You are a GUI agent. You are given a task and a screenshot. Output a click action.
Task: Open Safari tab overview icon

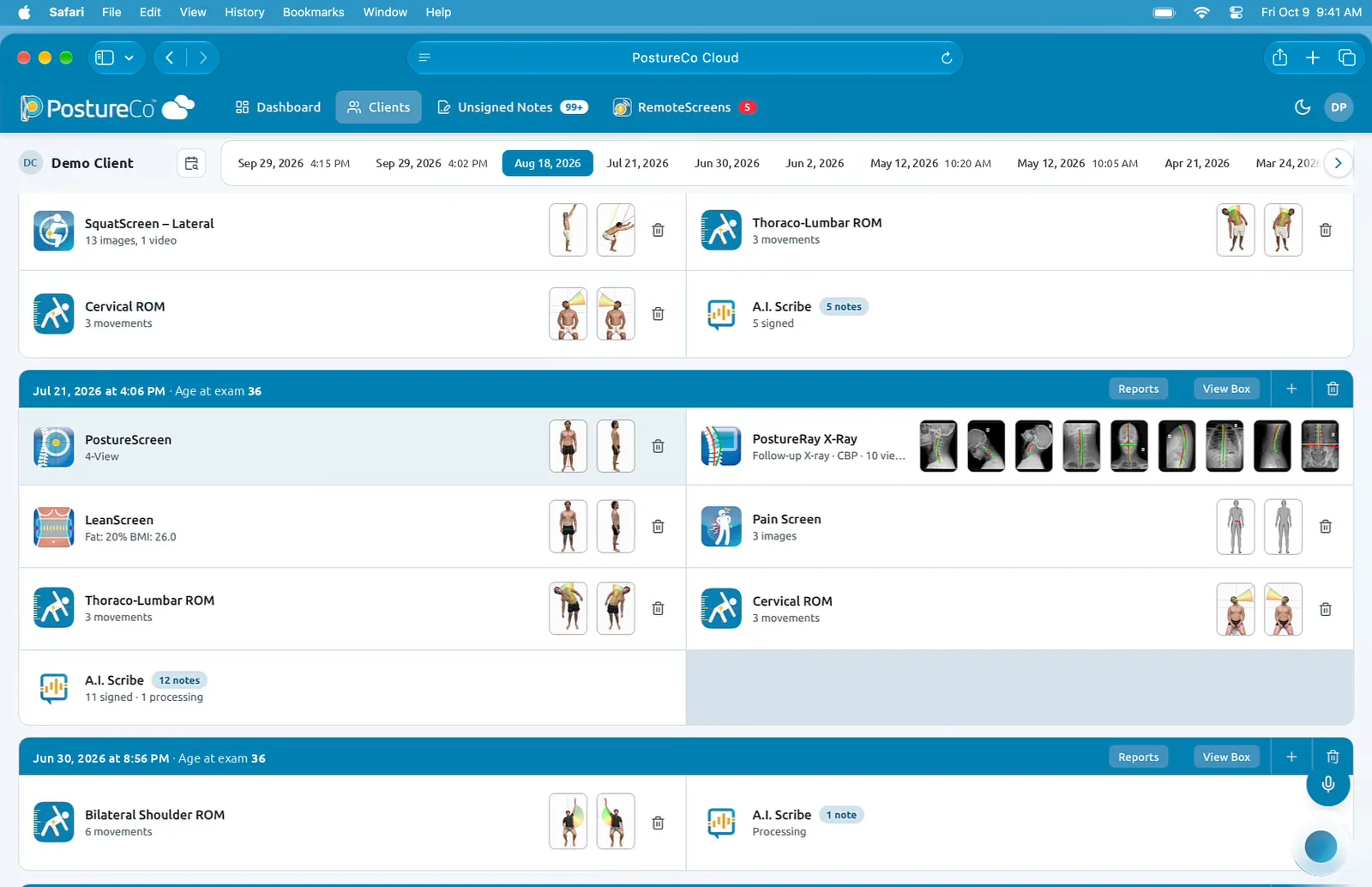(1346, 57)
